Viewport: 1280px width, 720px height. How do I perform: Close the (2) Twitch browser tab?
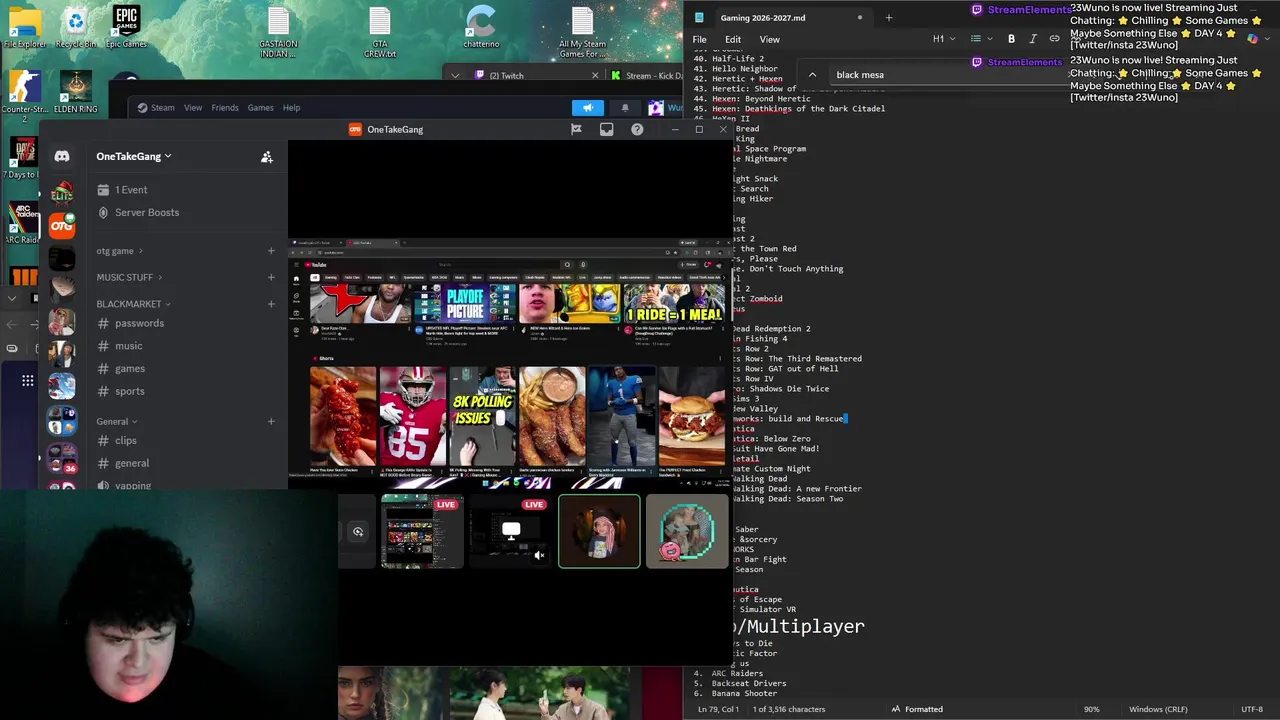(595, 75)
